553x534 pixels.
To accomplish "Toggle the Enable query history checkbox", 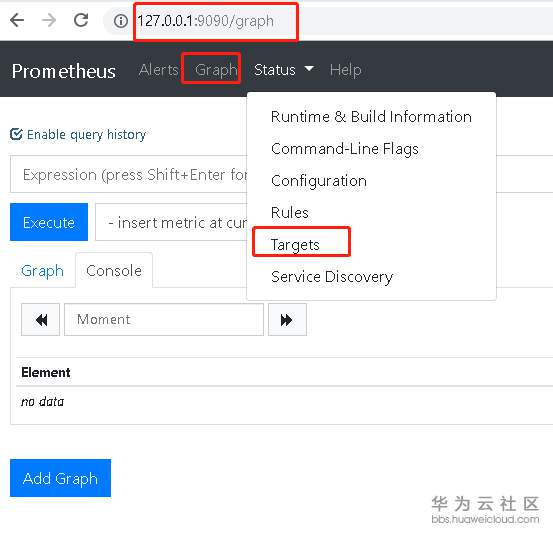I will [16, 134].
